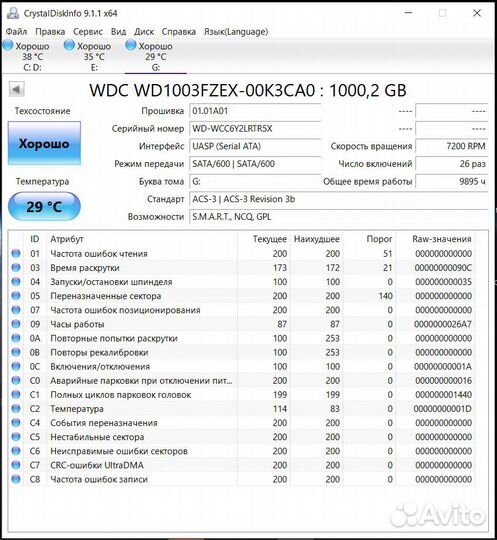Viewport: 497px width, 540px height.
Task: Click status orb of attribute 09 power-on hours
Action: (16, 324)
